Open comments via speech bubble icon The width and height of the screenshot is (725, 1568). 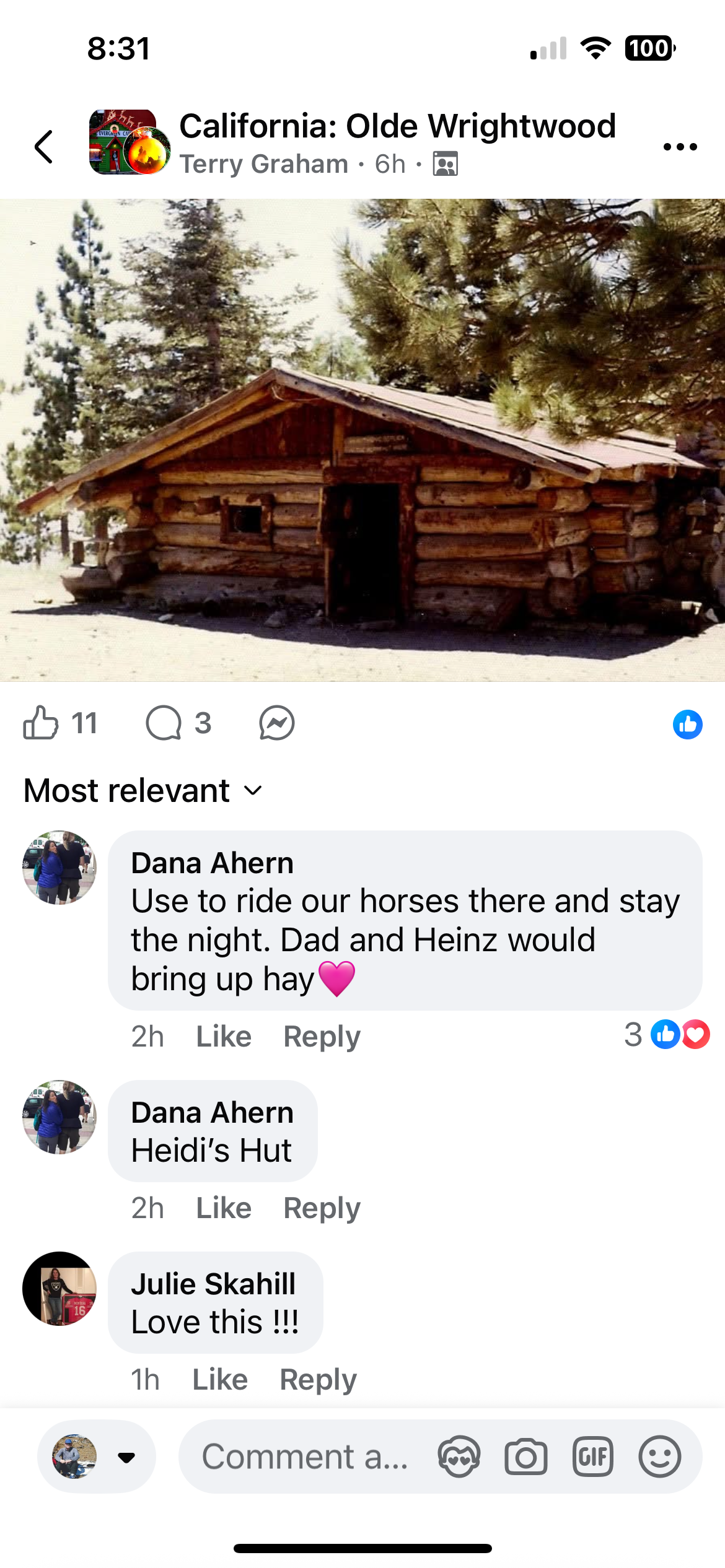point(164,723)
